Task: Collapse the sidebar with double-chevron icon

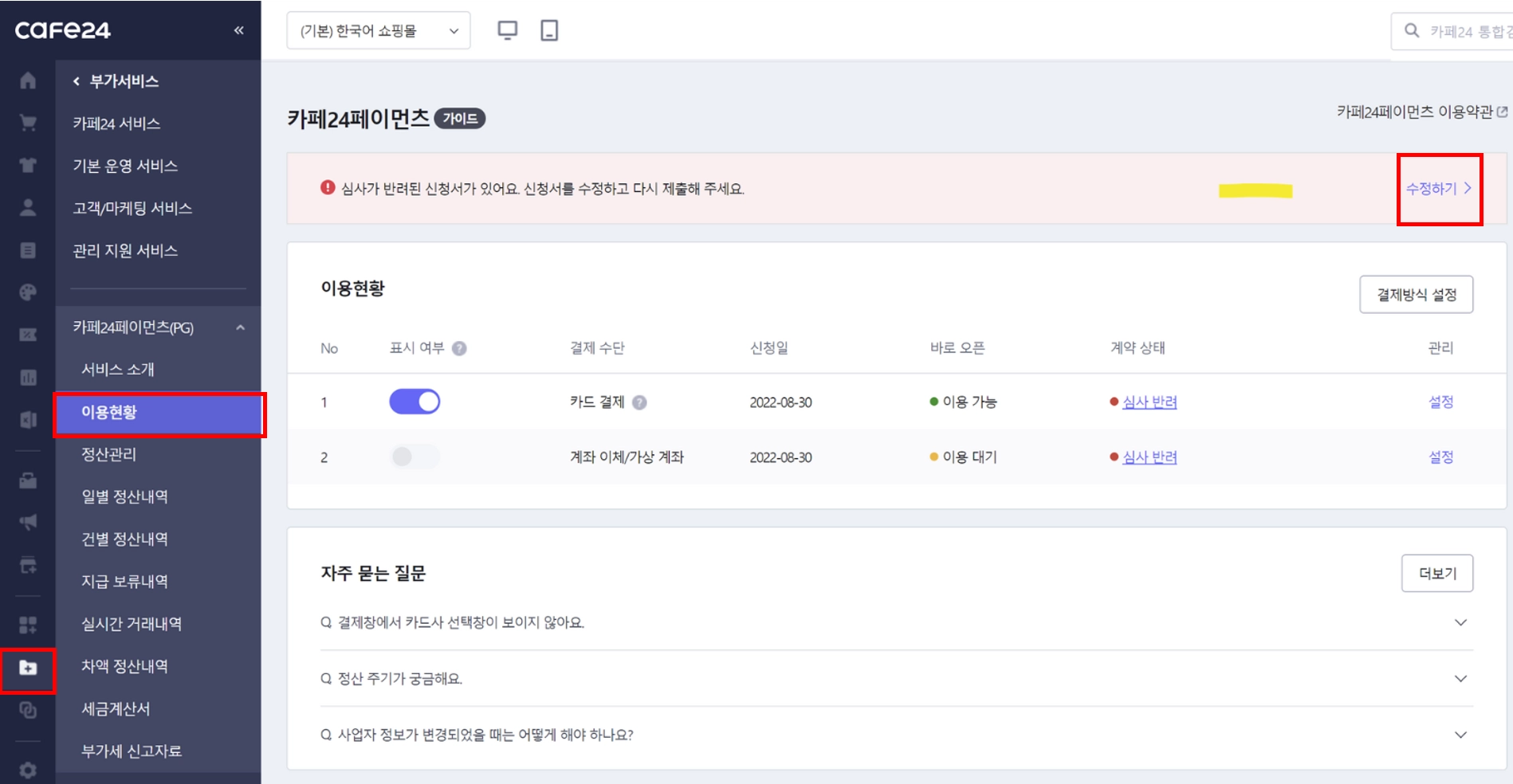Action: click(x=238, y=30)
